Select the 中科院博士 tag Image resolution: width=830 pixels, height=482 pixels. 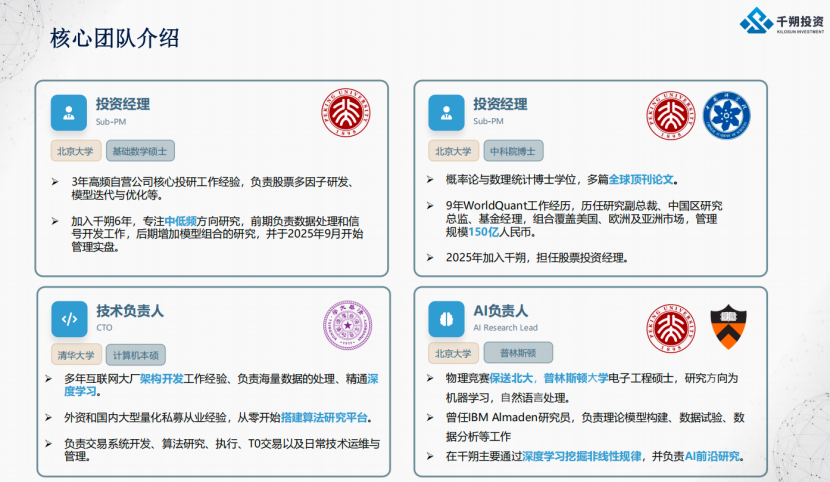[x=513, y=151]
